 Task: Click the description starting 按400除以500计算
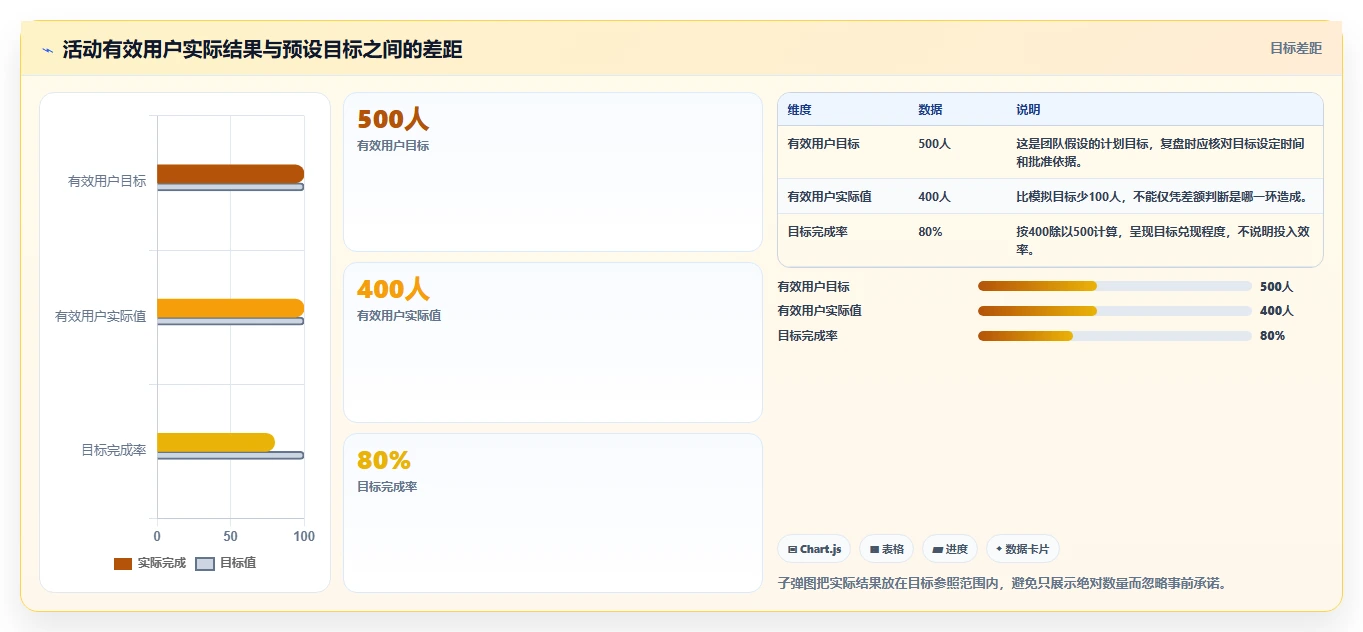(x=1163, y=241)
